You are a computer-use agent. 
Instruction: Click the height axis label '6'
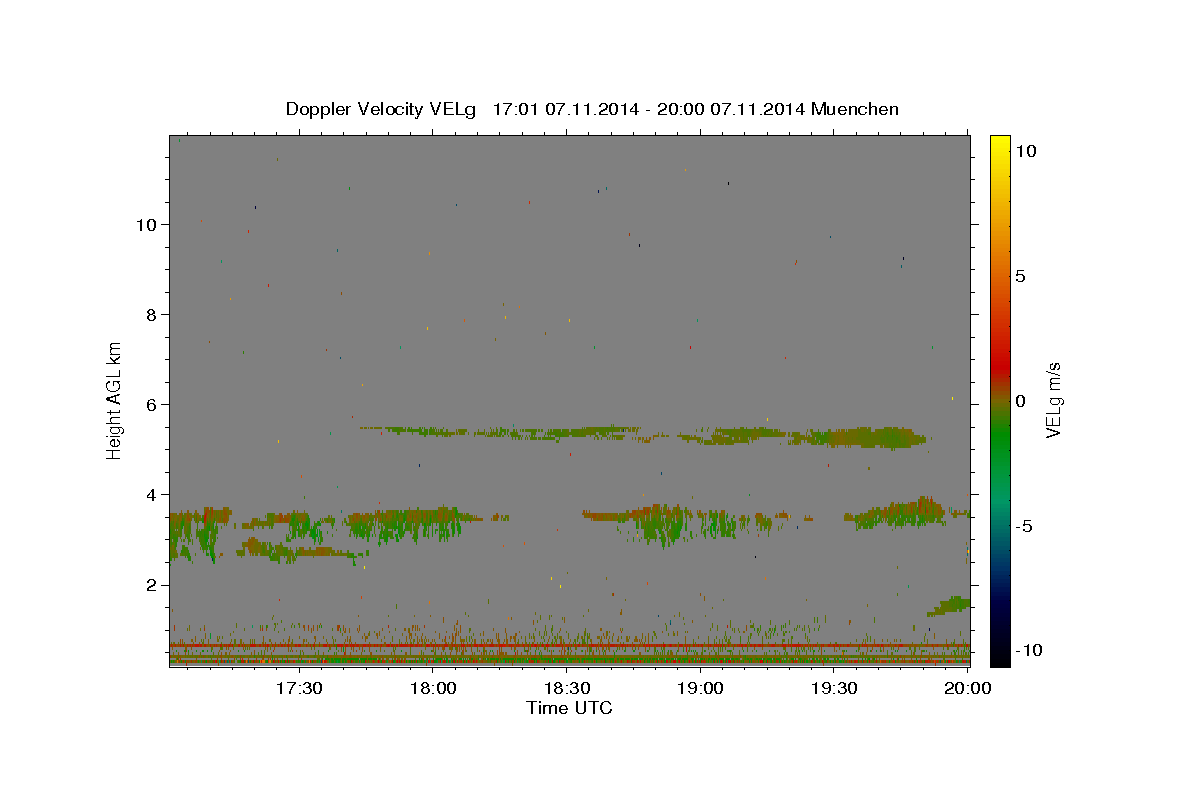151,405
